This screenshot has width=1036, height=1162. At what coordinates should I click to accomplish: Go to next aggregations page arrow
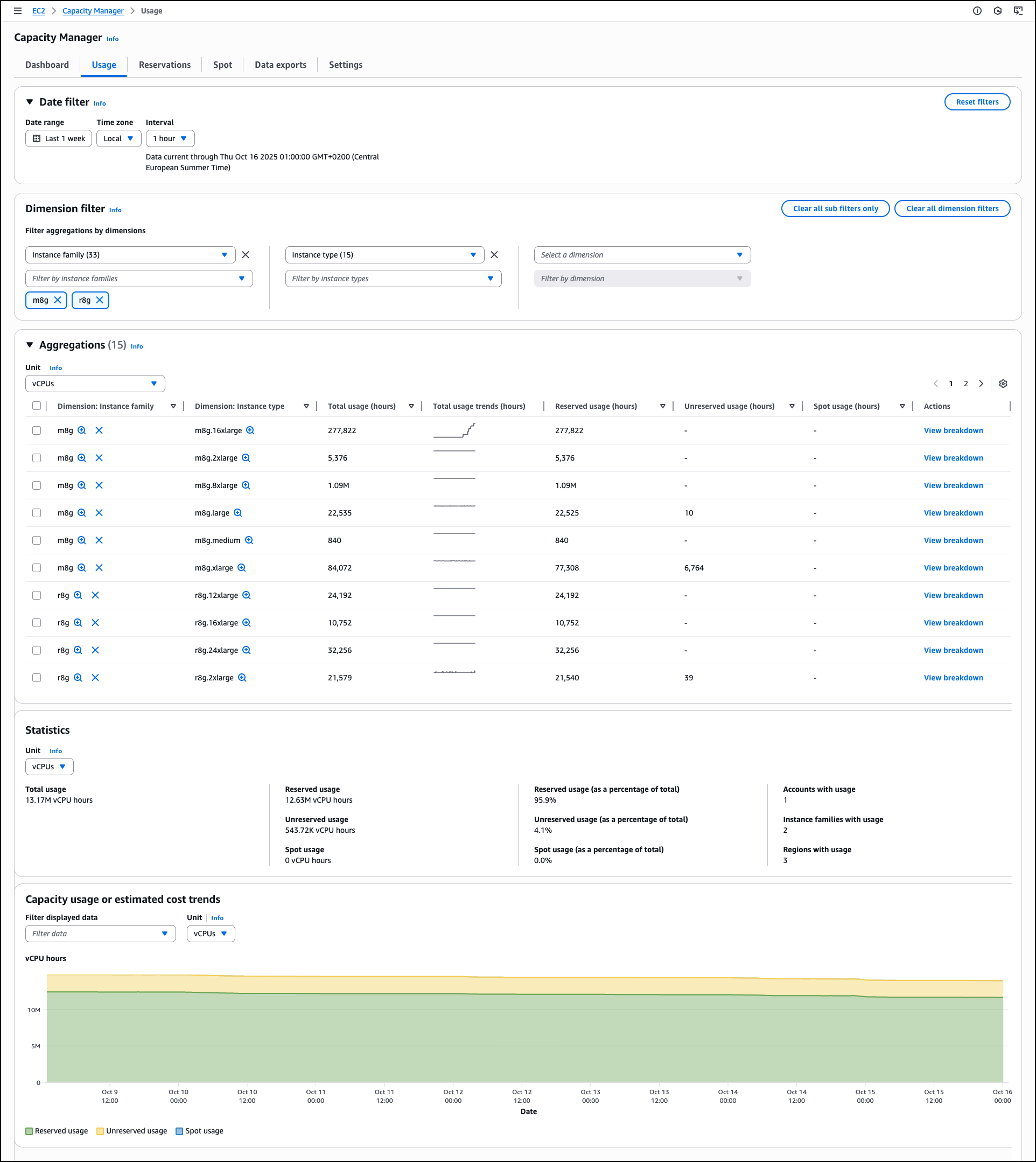click(x=981, y=384)
